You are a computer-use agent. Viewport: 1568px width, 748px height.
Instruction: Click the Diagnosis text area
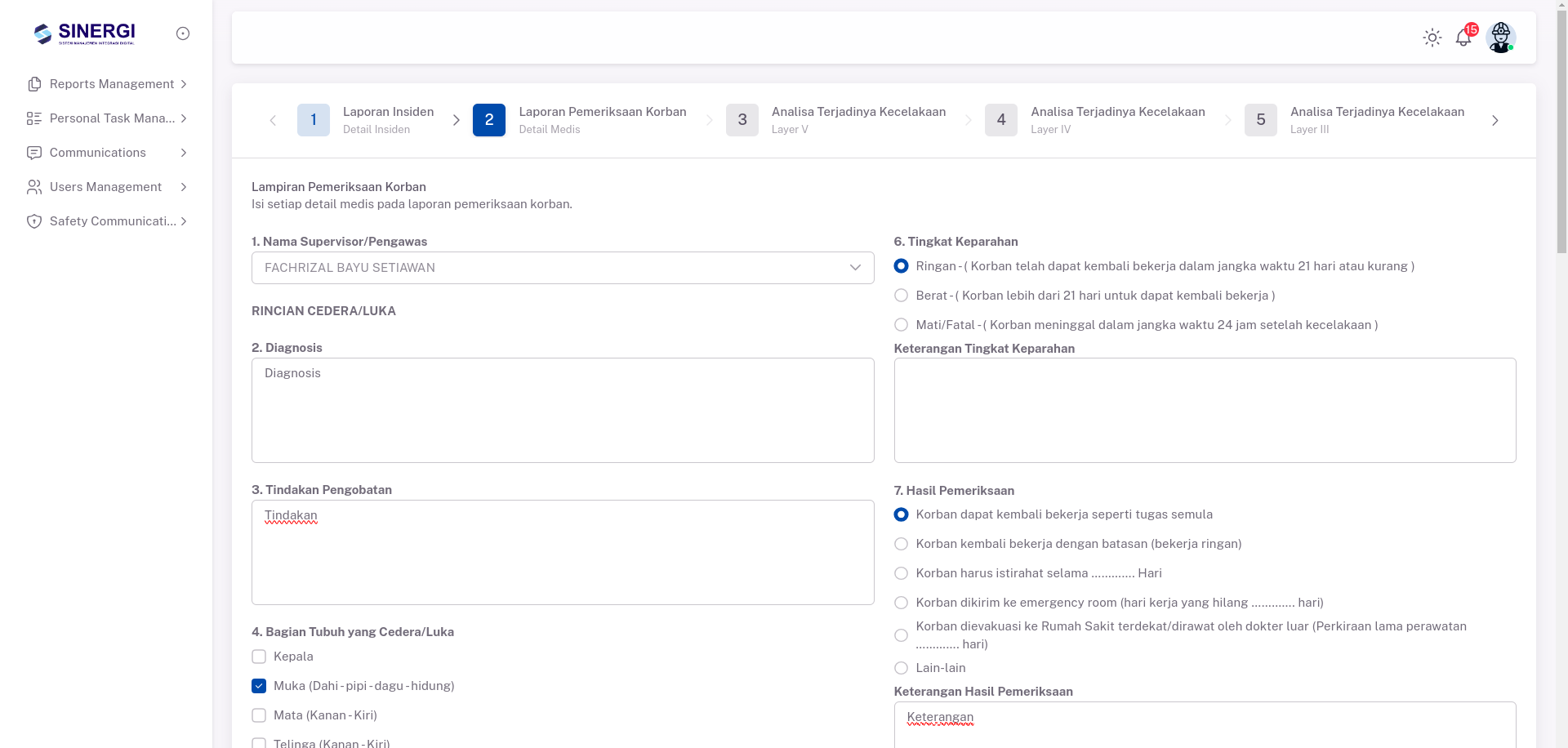[563, 410]
